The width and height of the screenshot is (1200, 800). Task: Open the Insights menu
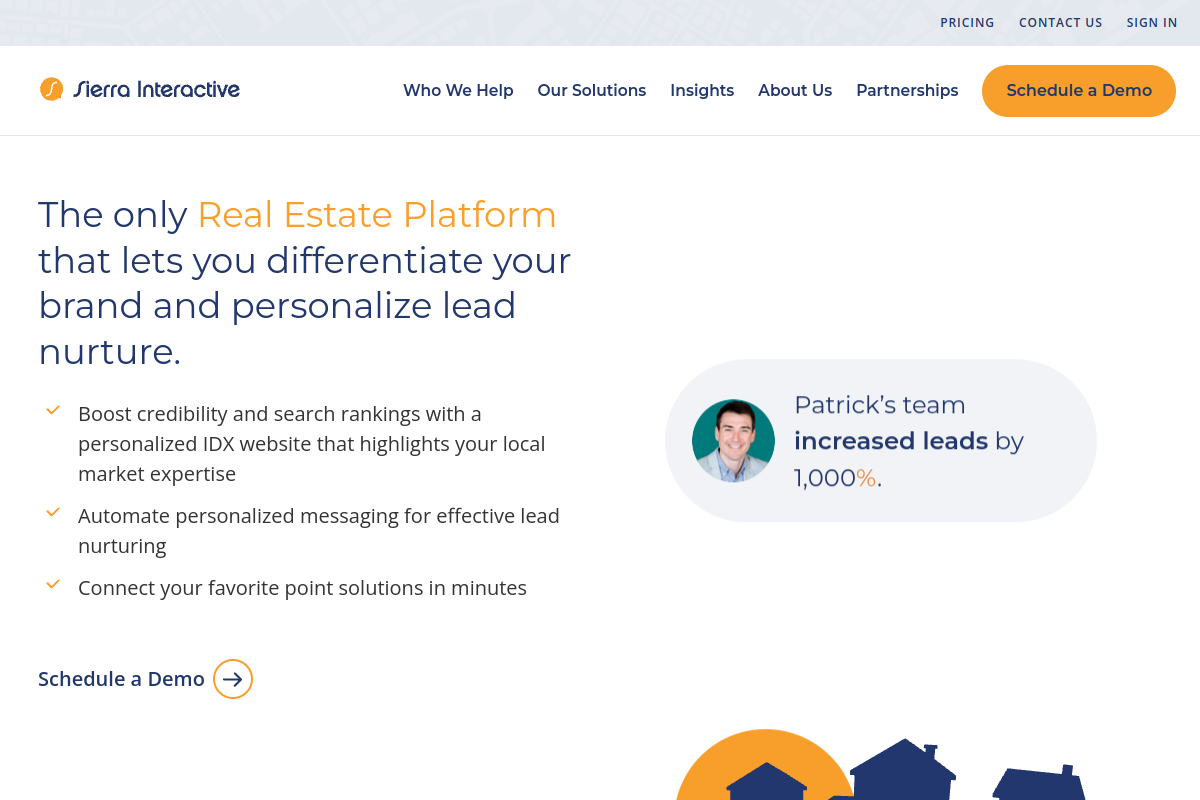[702, 90]
